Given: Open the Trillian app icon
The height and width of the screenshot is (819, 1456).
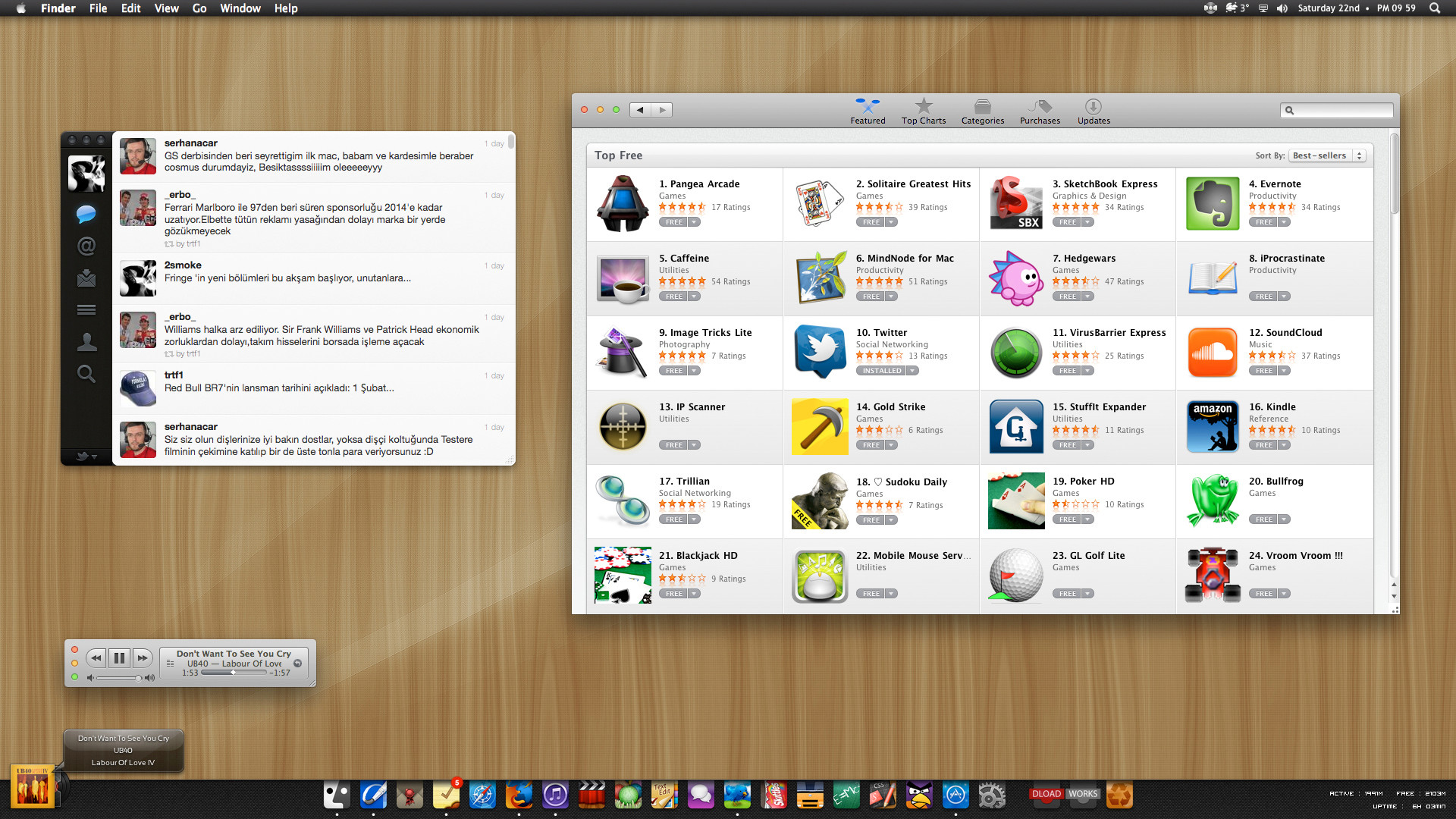Looking at the screenshot, I should point(623,500).
